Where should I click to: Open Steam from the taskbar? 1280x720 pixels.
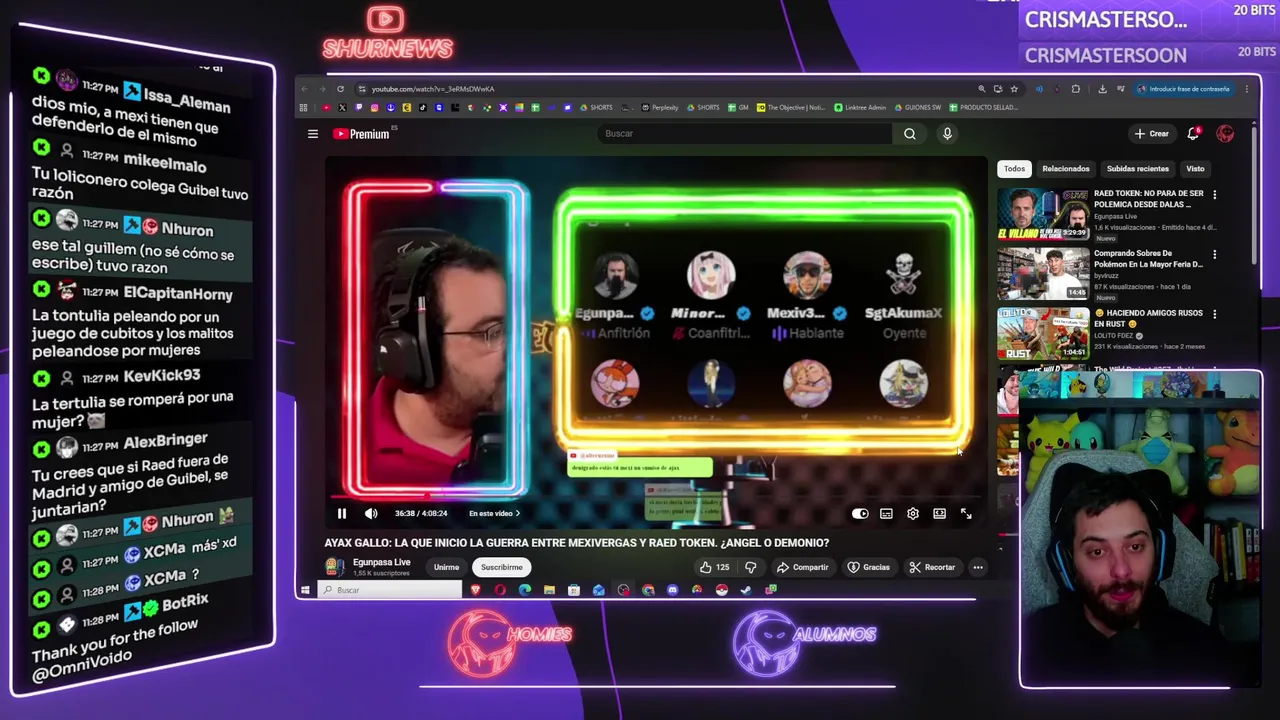pyautogui.click(x=745, y=590)
